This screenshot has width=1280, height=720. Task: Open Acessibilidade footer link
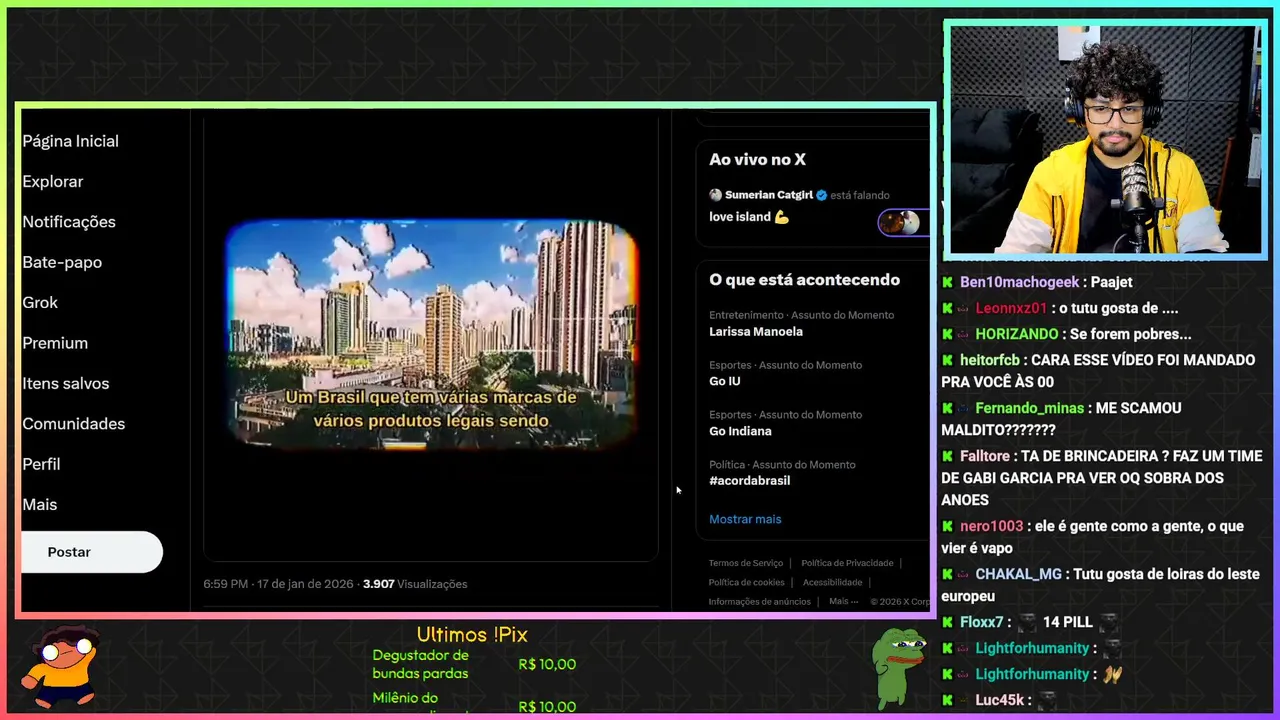(x=832, y=582)
